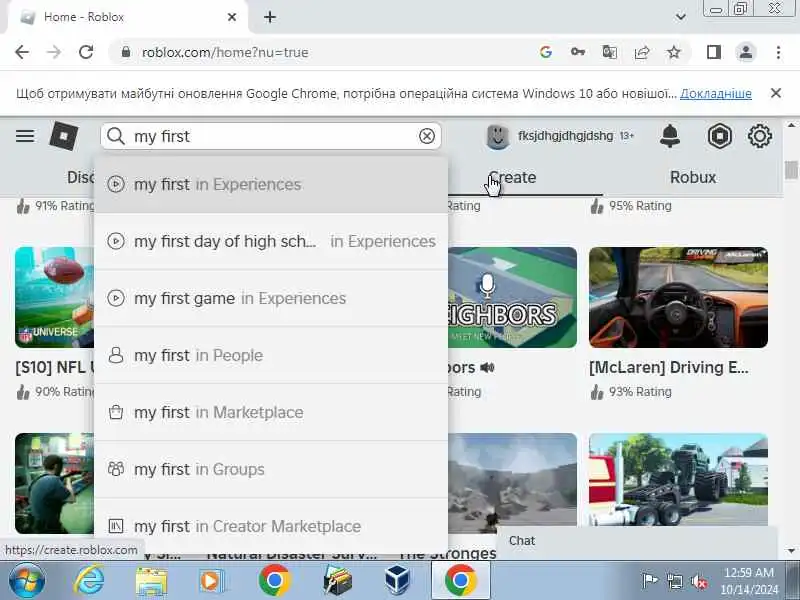Toggle the Chrome side panel icon
This screenshot has height=600, width=800.
pos(714,52)
